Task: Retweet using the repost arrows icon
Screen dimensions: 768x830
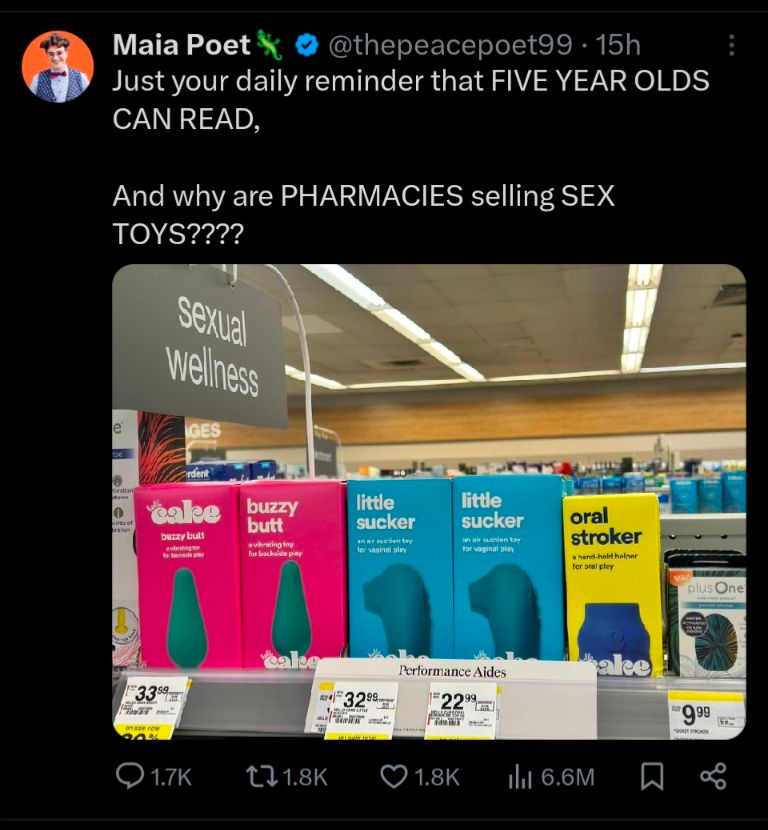Action: click(260, 777)
